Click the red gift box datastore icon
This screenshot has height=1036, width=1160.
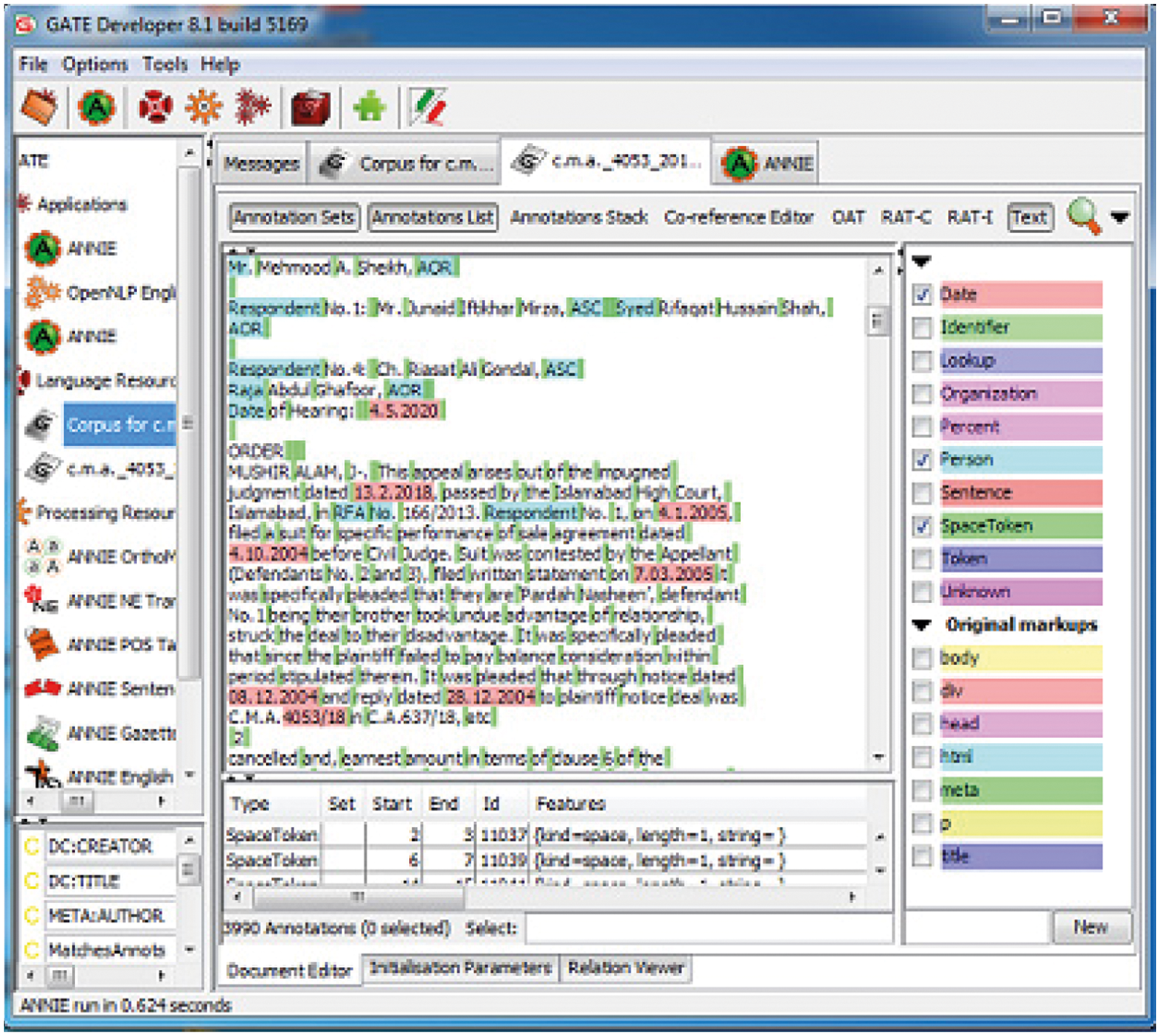pyautogui.click(x=310, y=107)
